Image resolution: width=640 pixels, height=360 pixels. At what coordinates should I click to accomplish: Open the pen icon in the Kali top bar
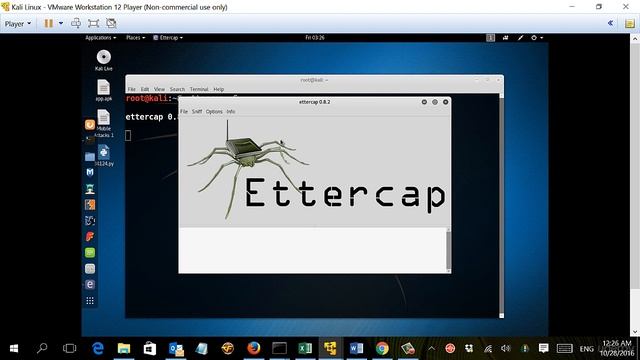520,38
